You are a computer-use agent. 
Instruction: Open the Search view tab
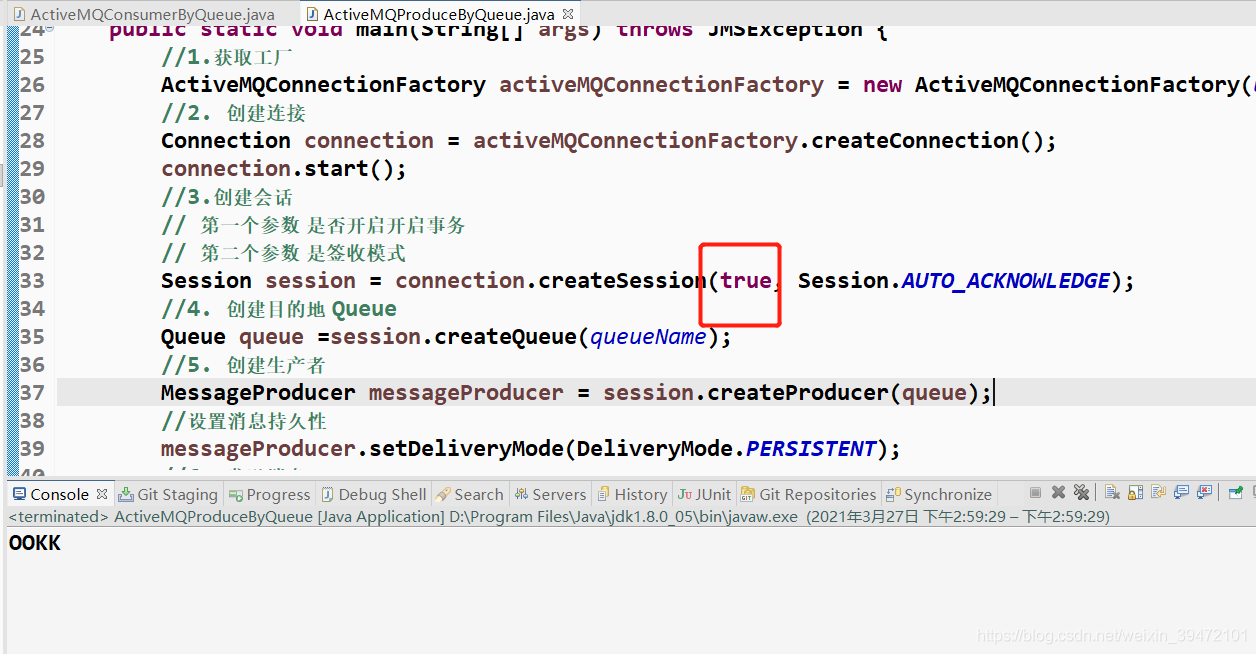pyautogui.click(x=470, y=494)
